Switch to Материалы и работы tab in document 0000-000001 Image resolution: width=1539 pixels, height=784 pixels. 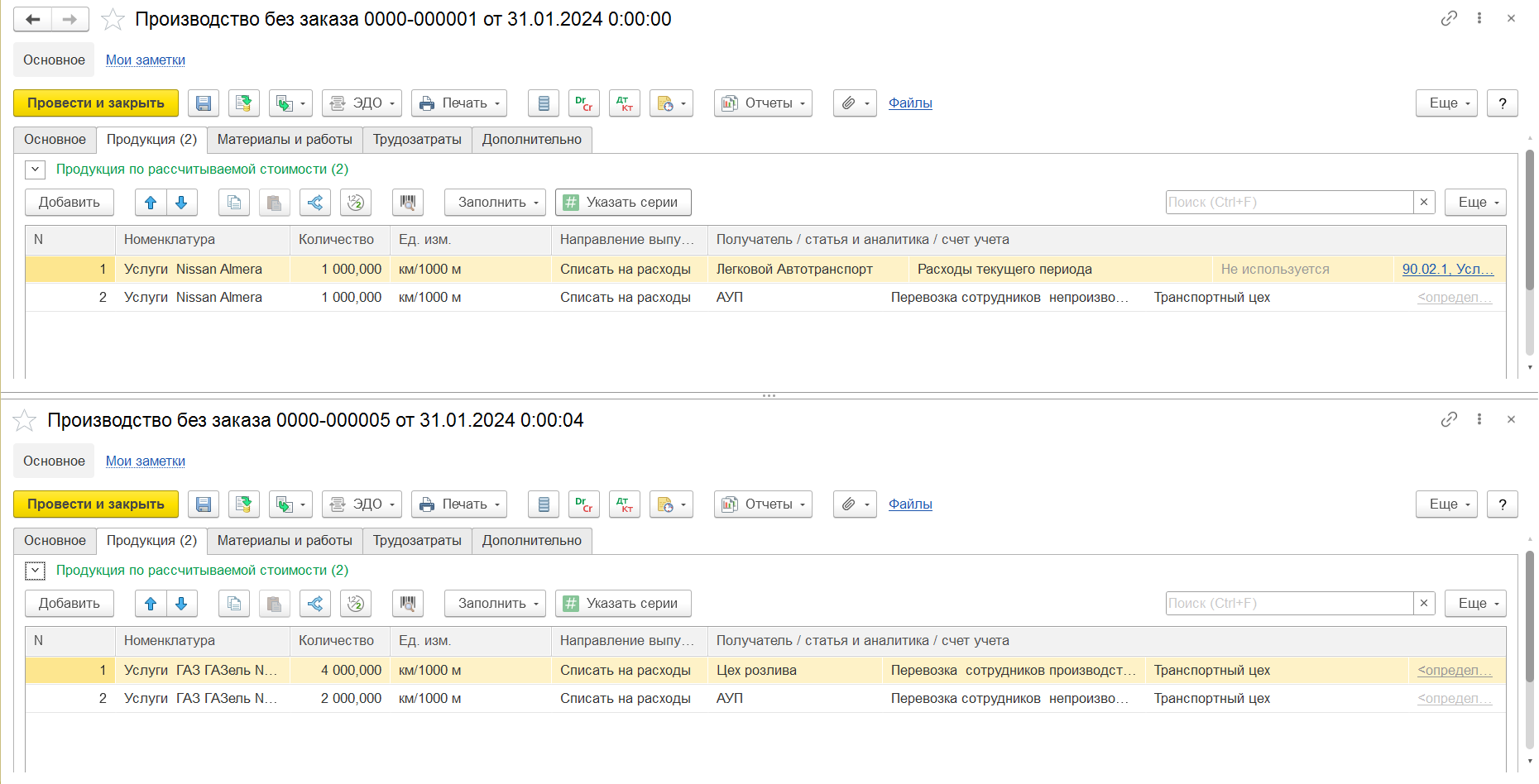(285, 140)
